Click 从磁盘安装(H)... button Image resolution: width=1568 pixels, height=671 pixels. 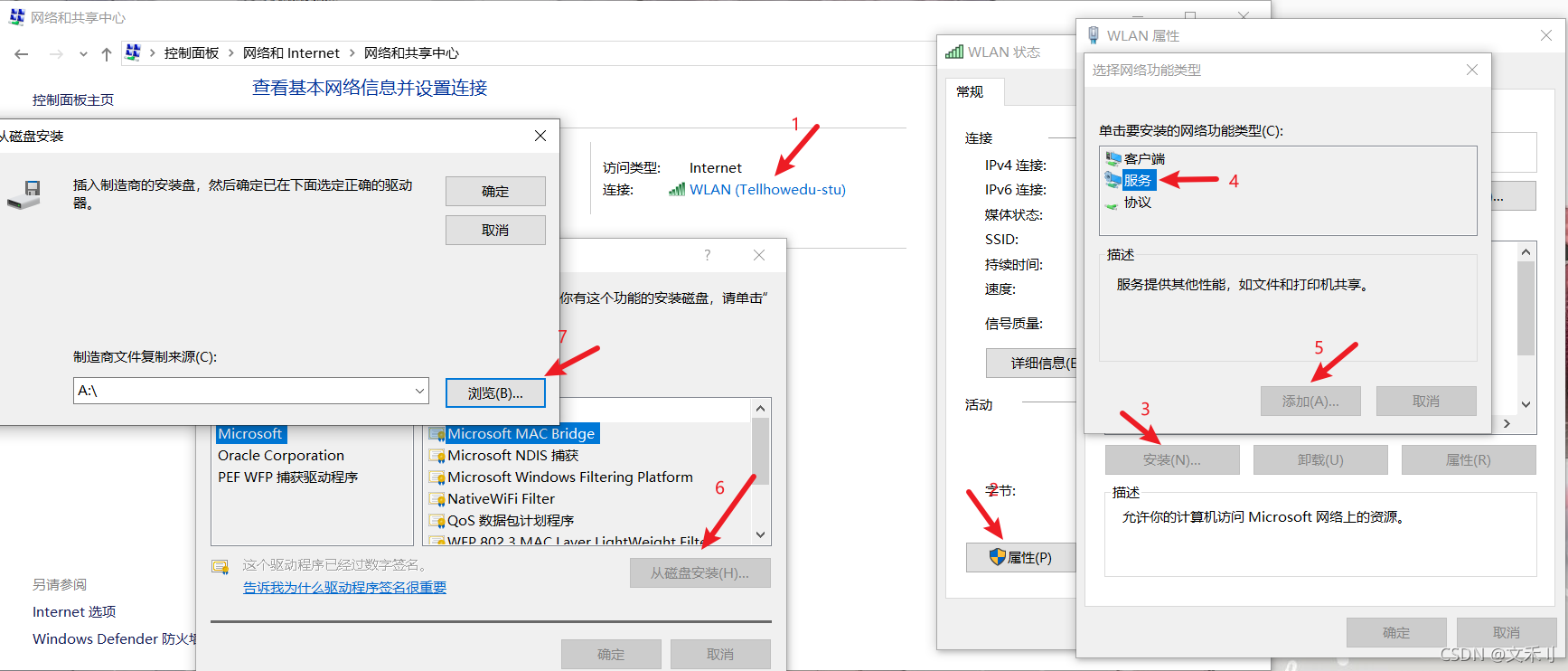point(700,573)
